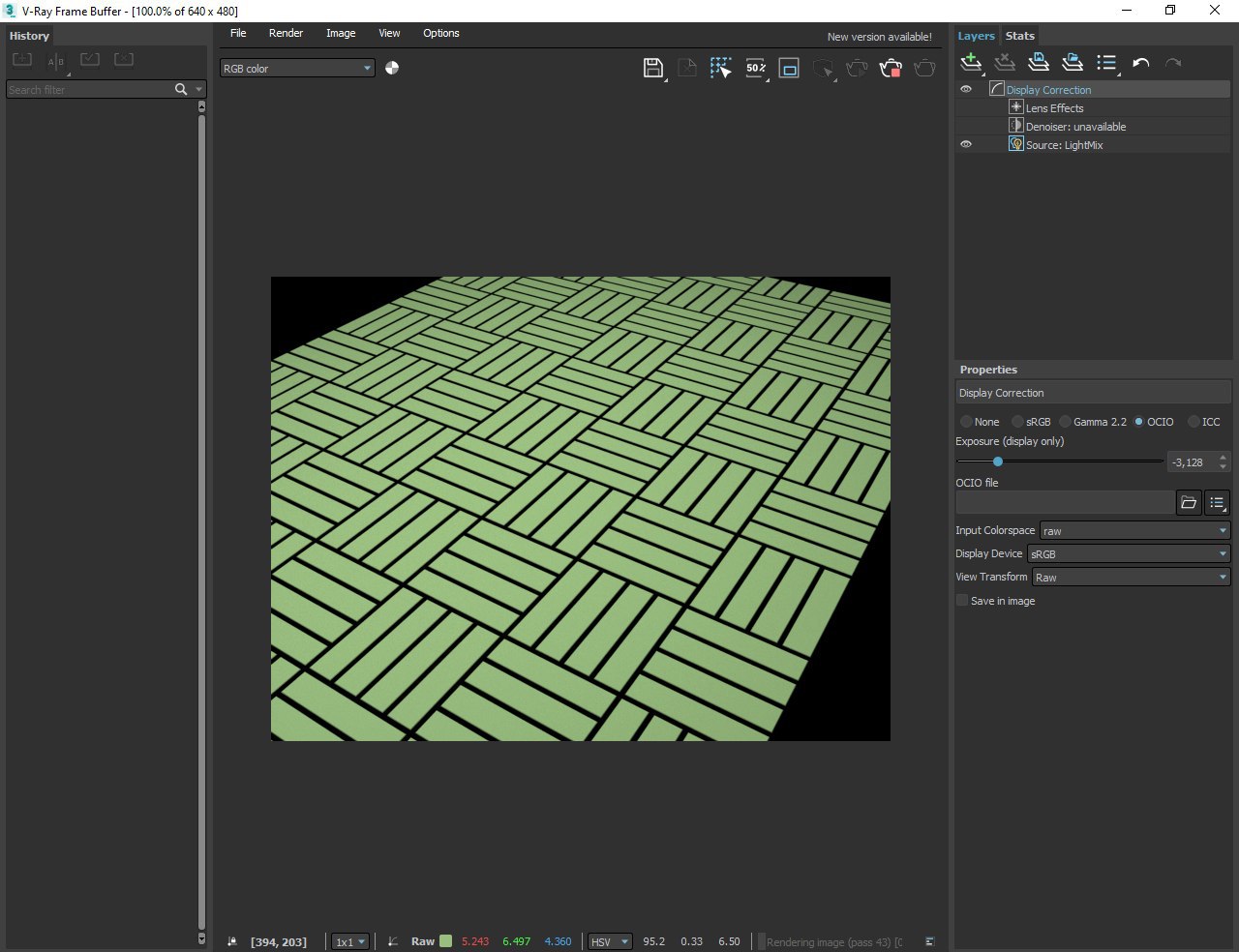Click the Create layer icon with green plus
This screenshot has width=1239, height=952.
971,63
